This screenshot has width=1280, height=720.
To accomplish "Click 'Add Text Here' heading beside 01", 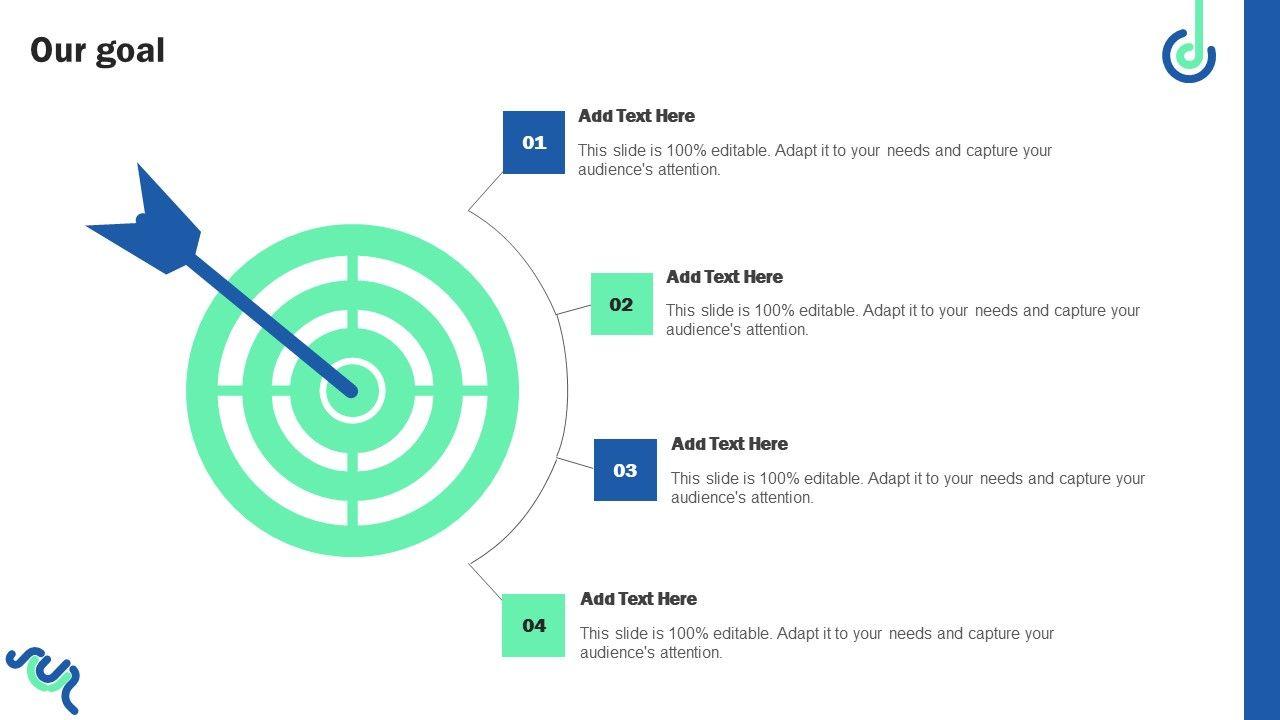I will tap(636, 116).
